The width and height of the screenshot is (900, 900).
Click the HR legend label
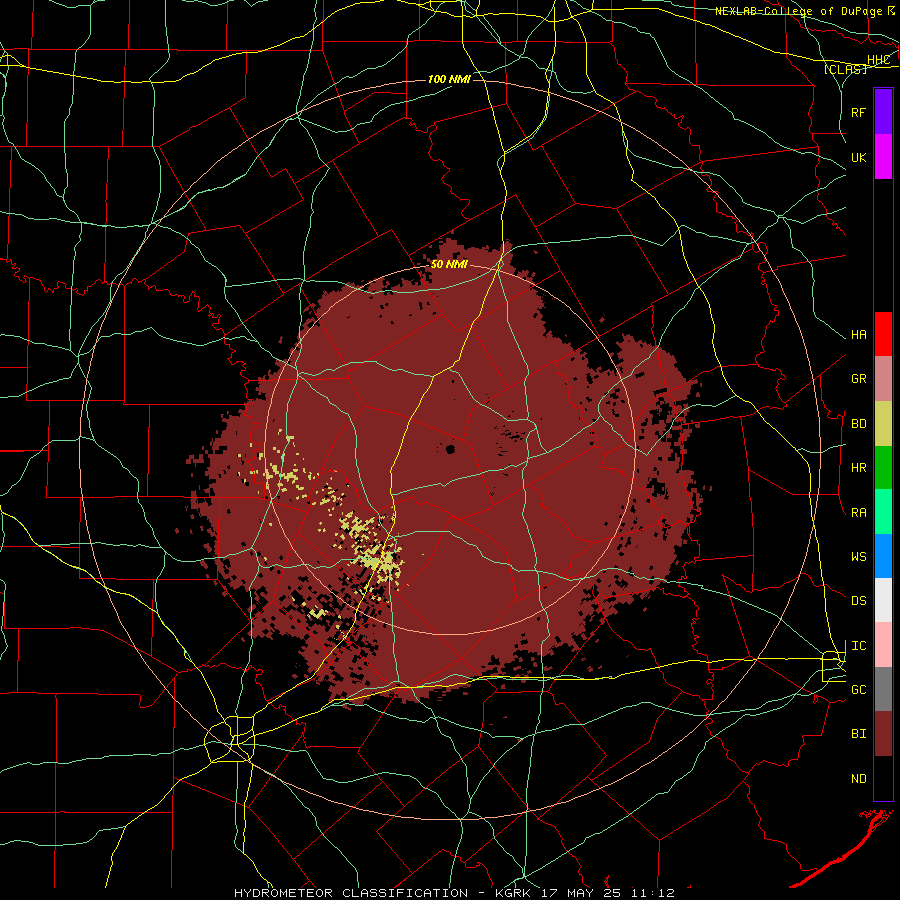[x=858, y=468]
